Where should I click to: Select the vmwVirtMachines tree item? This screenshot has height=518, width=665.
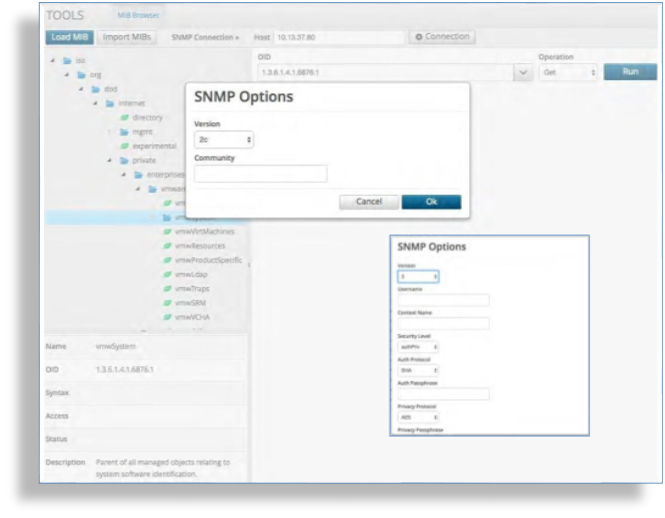click(x=204, y=232)
